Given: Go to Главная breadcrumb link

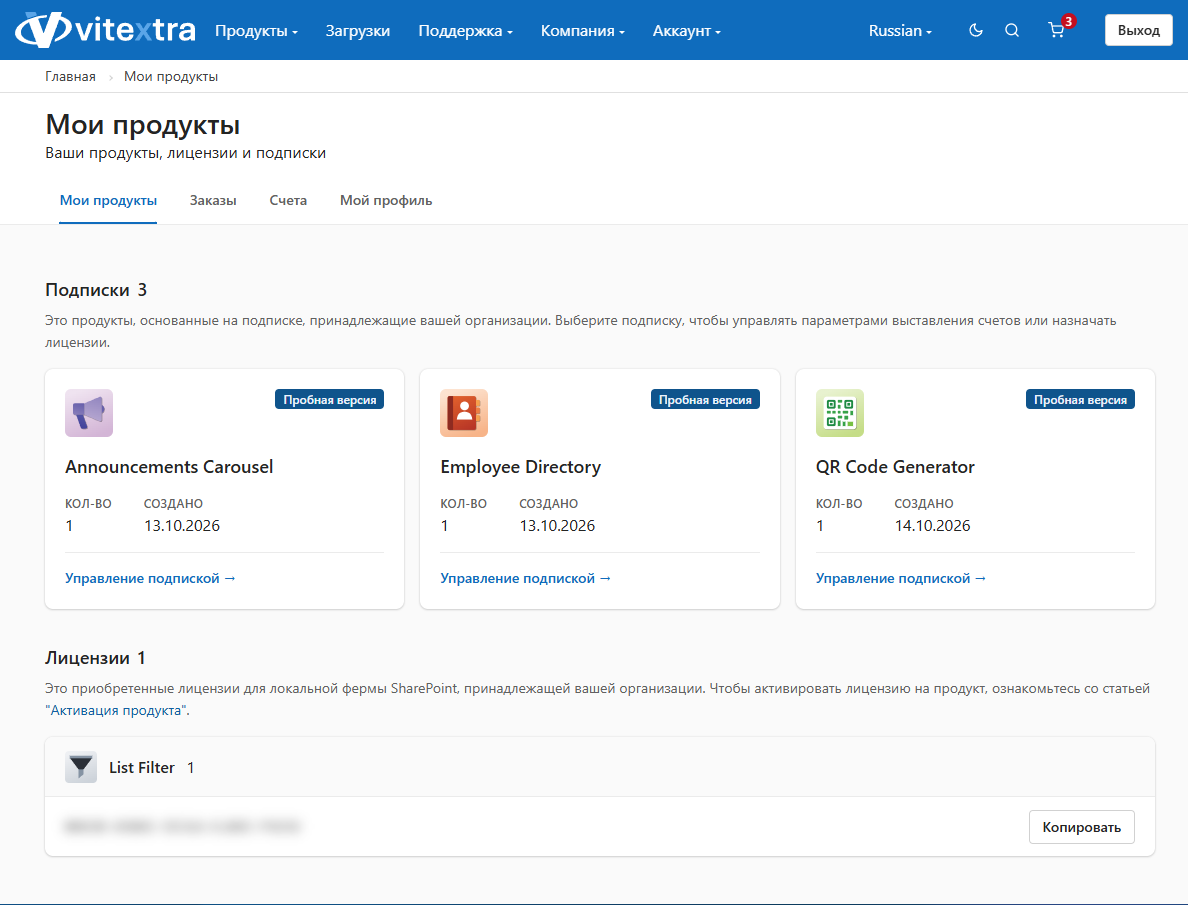Looking at the screenshot, I should coord(70,77).
